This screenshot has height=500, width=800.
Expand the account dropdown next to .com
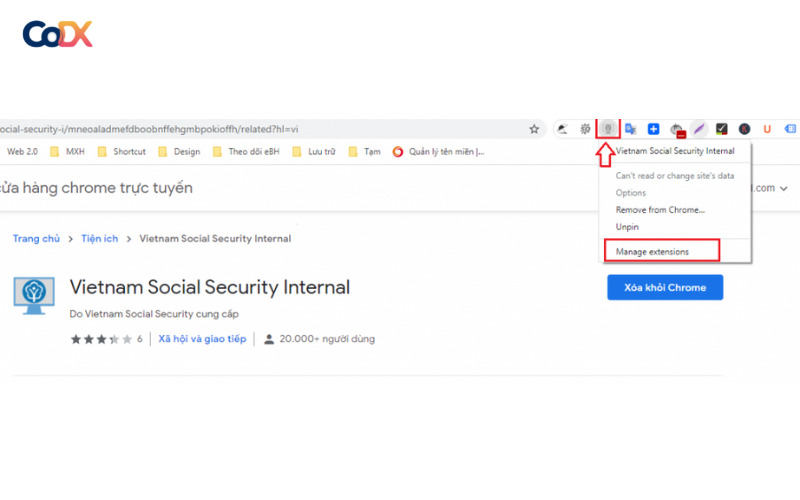click(784, 188)
